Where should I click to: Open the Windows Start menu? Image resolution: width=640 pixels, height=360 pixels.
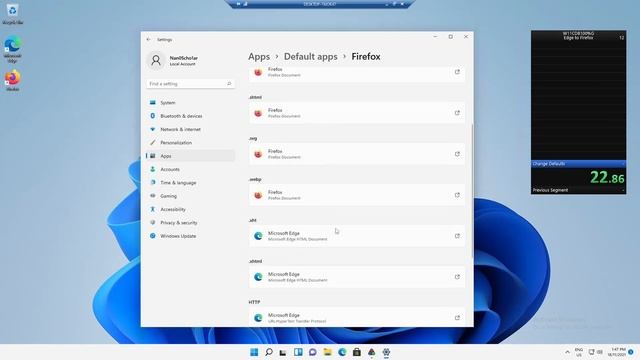click(x=254, y=352)
